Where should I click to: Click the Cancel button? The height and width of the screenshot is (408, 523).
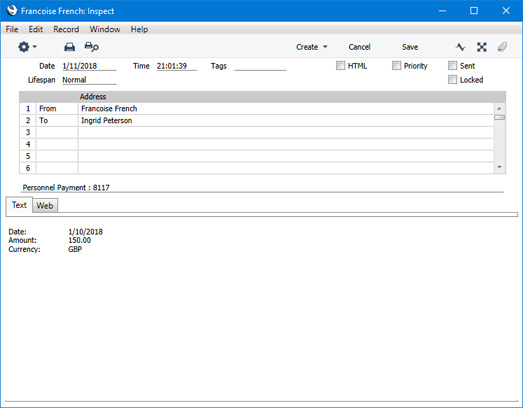[359, 47]
